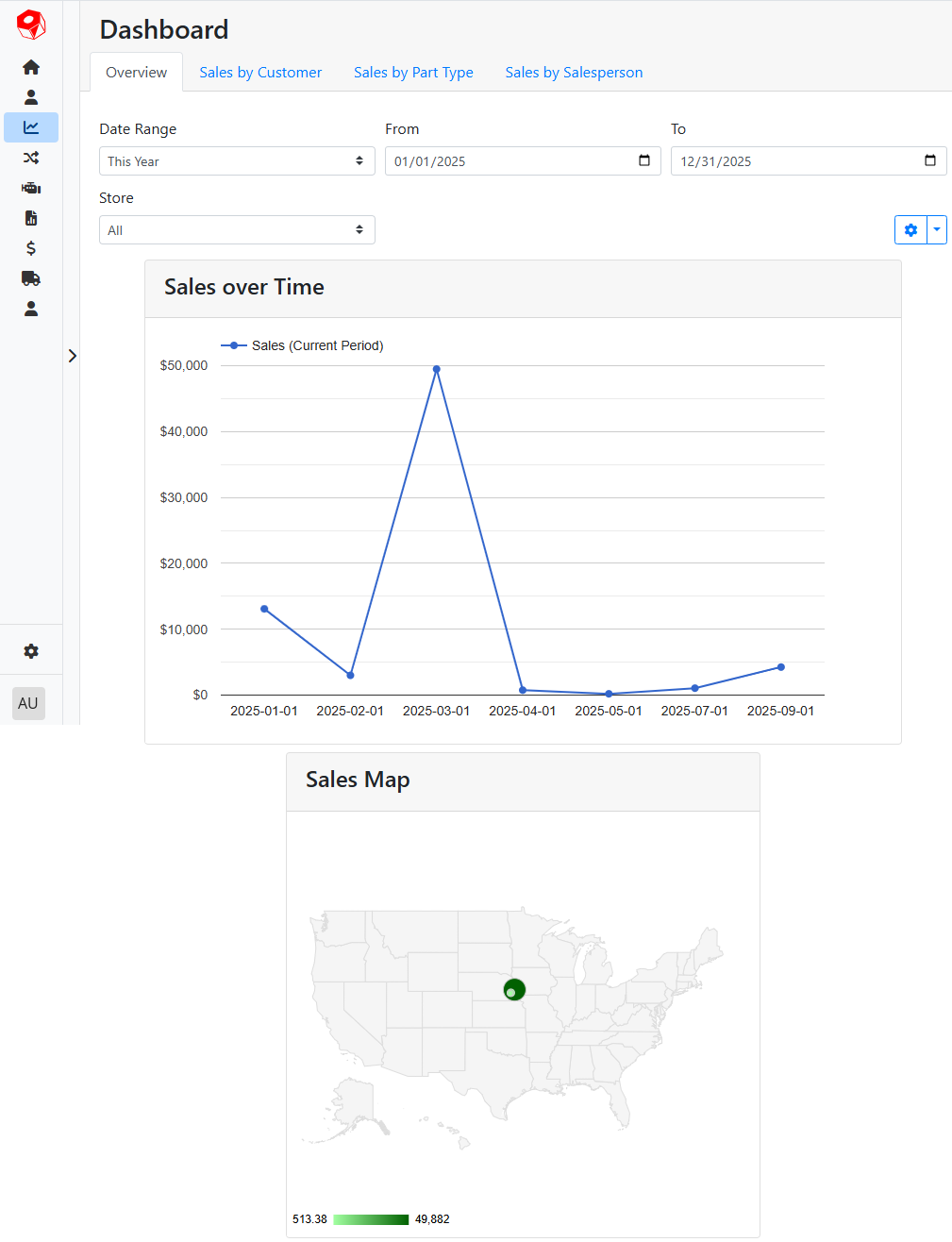The height and width of the screenshot is (1242, 952).
Task: Select the truck shipping icon in the sidebar
Action: pyautogui.click(x=31, y=277)
